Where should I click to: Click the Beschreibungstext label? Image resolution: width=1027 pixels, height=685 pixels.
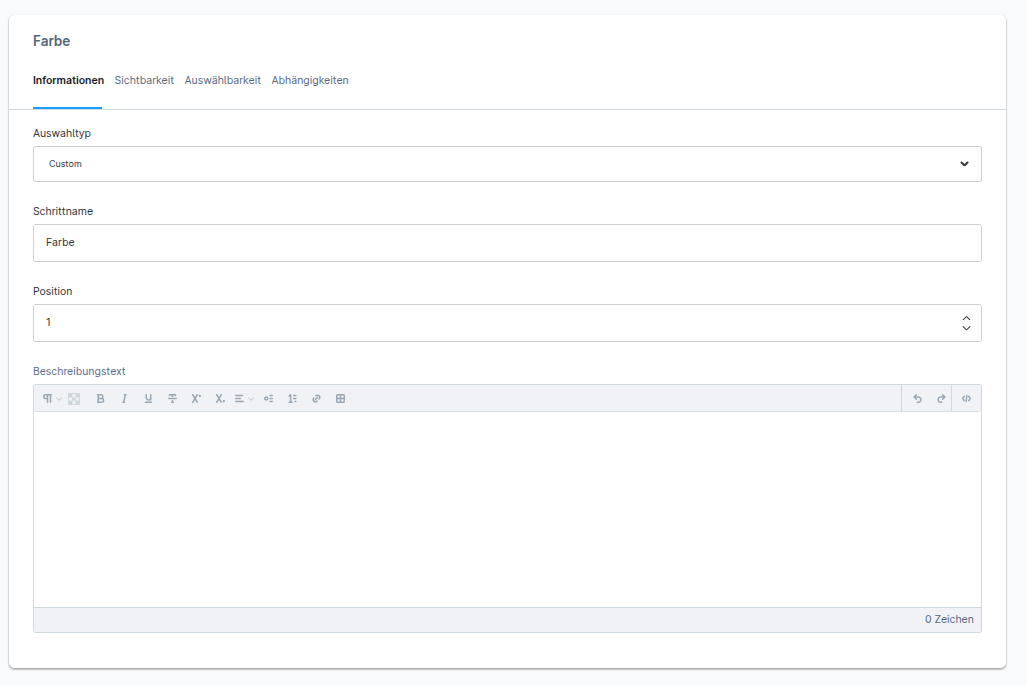point(79,371)
